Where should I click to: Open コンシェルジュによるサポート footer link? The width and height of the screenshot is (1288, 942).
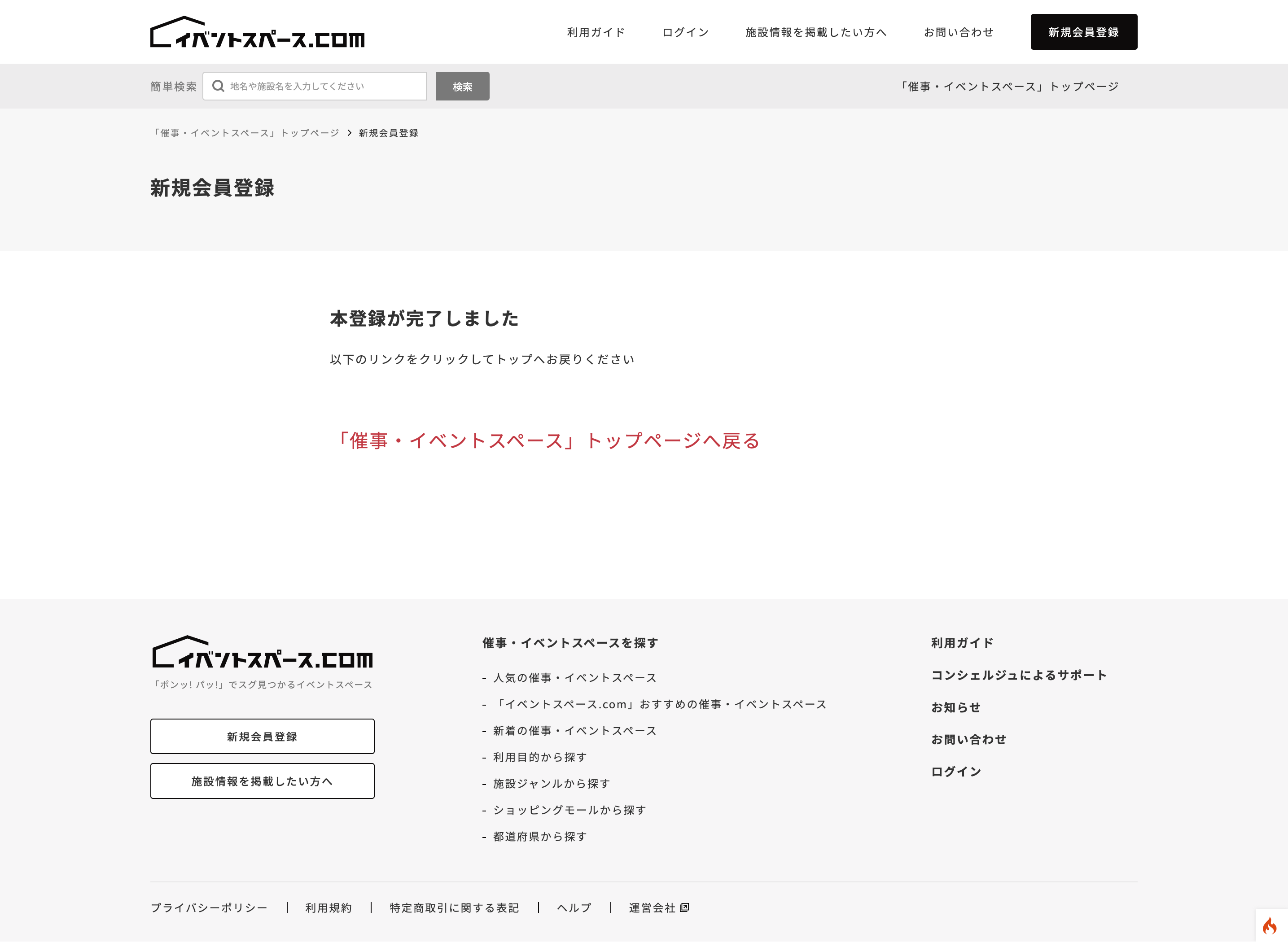pyautogui.click(x=1019, y=675)
